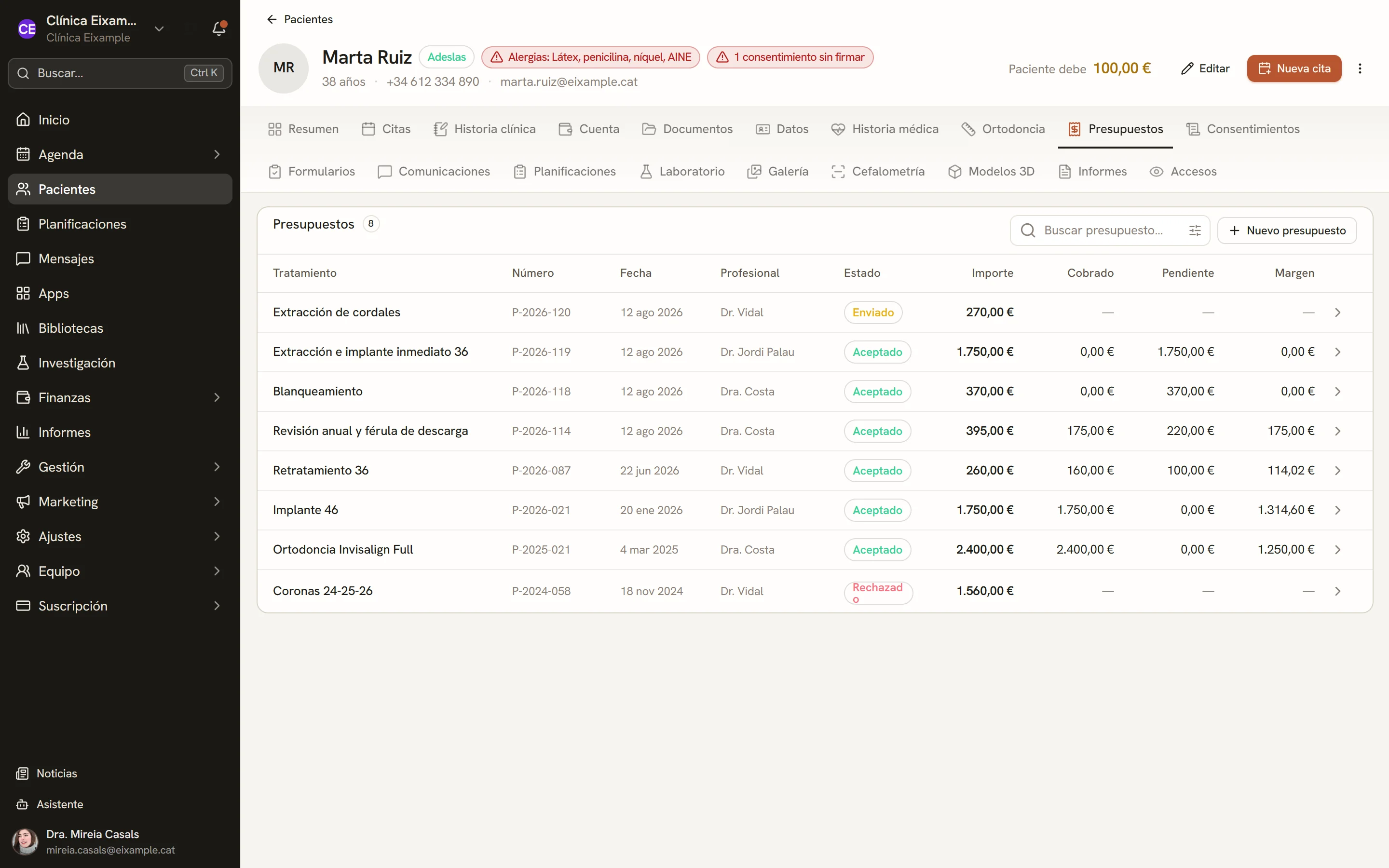Click the back arrow to Pacientes

(x=272, y=19)
